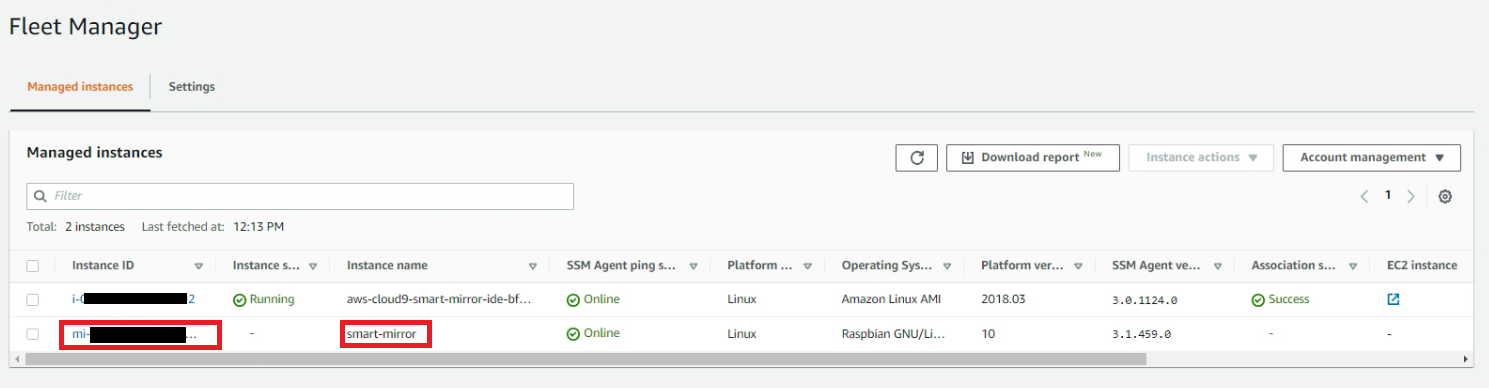Select all instances header checkbox
The height and width of the screenshot is (388, 1489).
[x=33, y=266]
